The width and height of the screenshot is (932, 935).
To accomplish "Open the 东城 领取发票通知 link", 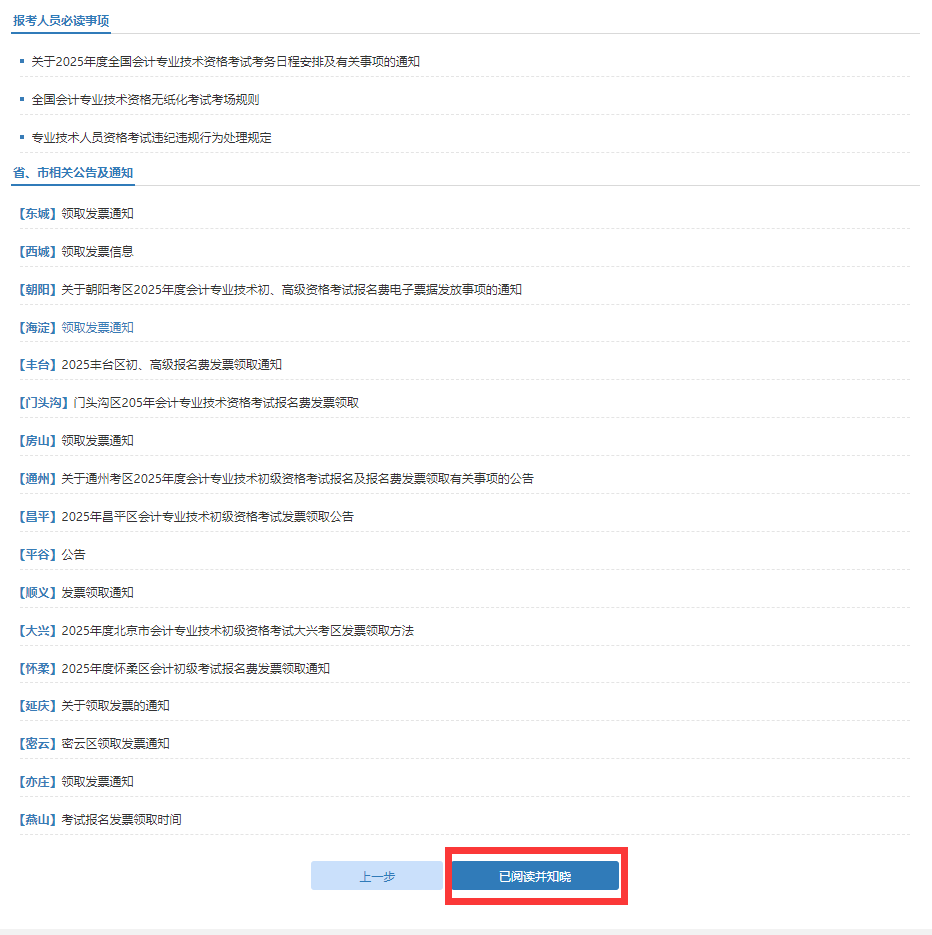I will 97,214.
